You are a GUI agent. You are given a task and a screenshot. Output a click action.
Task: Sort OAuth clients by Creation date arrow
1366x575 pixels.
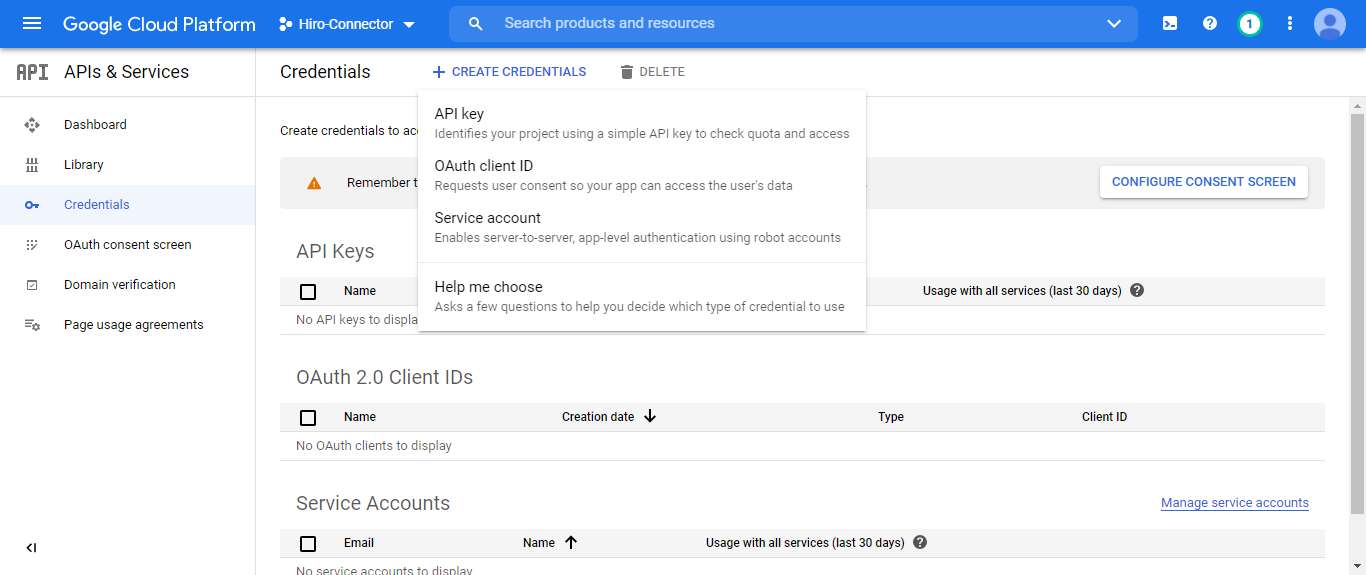click(x=650, y=416)
